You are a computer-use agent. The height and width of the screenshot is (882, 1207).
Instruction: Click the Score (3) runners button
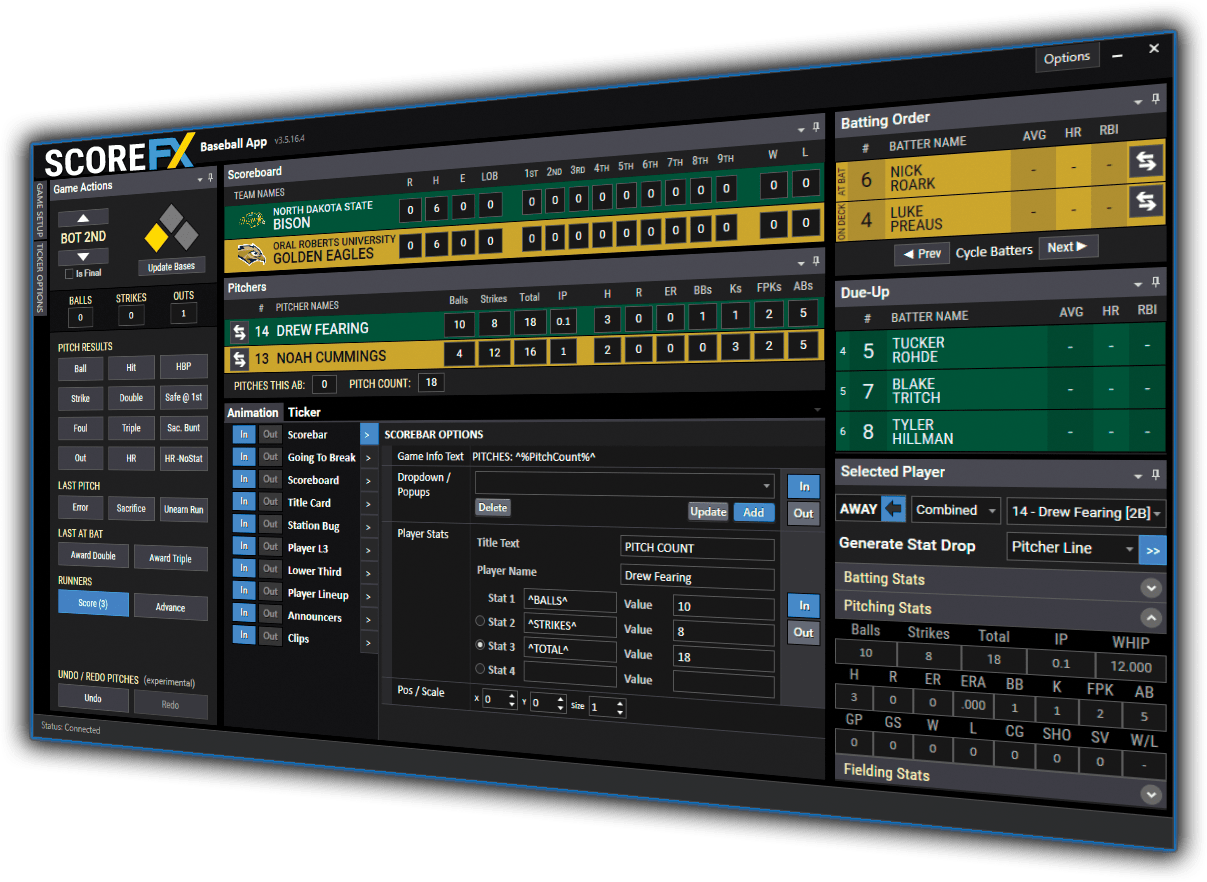click(93, 603)
